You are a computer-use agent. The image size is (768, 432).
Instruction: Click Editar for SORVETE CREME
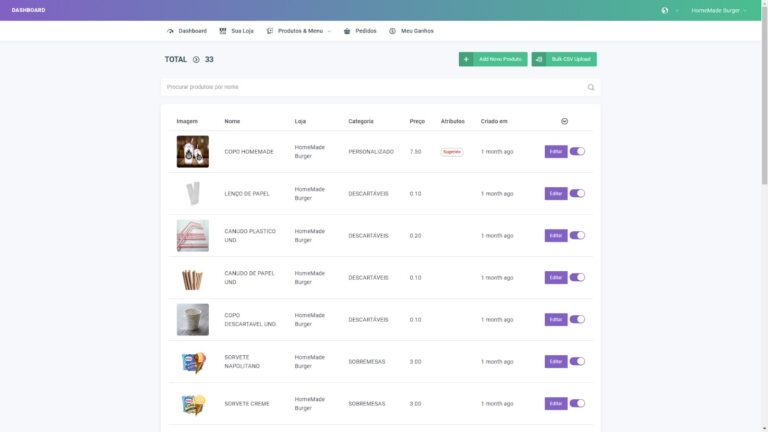click(555, 403)
